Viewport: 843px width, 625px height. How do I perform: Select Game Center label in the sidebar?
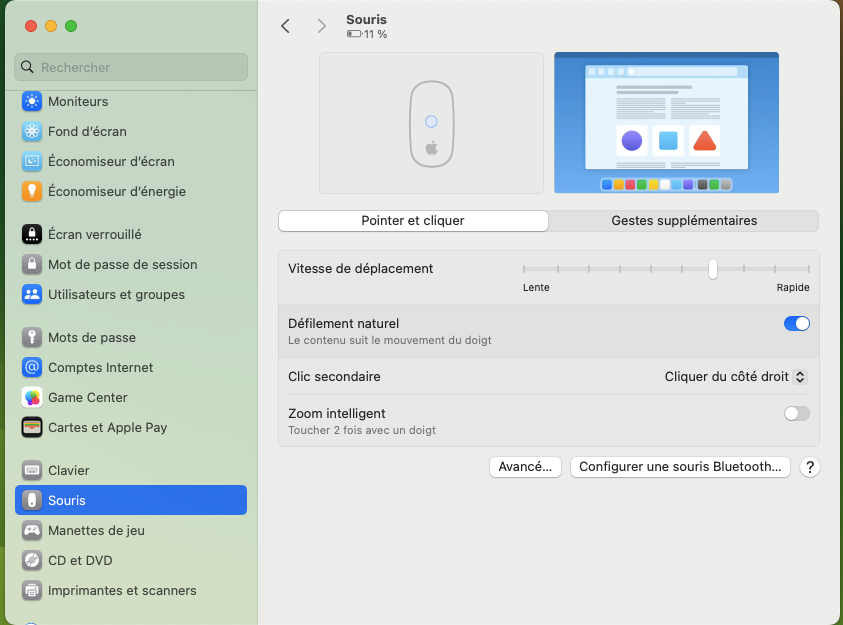[x=88, y=398]
